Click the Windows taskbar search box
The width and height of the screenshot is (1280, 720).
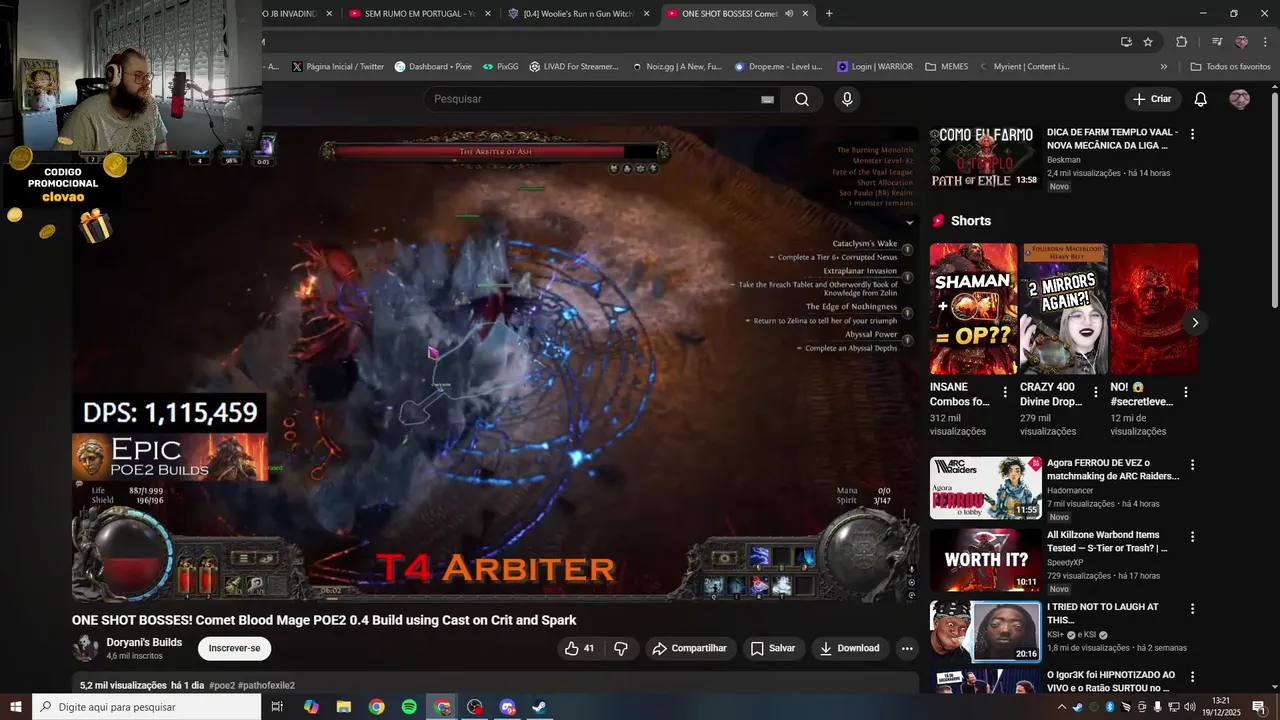click(x=146, y=707)
